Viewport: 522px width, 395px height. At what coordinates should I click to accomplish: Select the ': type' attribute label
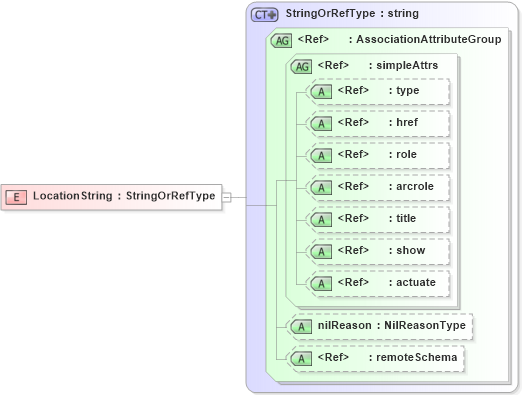[404, 91]
